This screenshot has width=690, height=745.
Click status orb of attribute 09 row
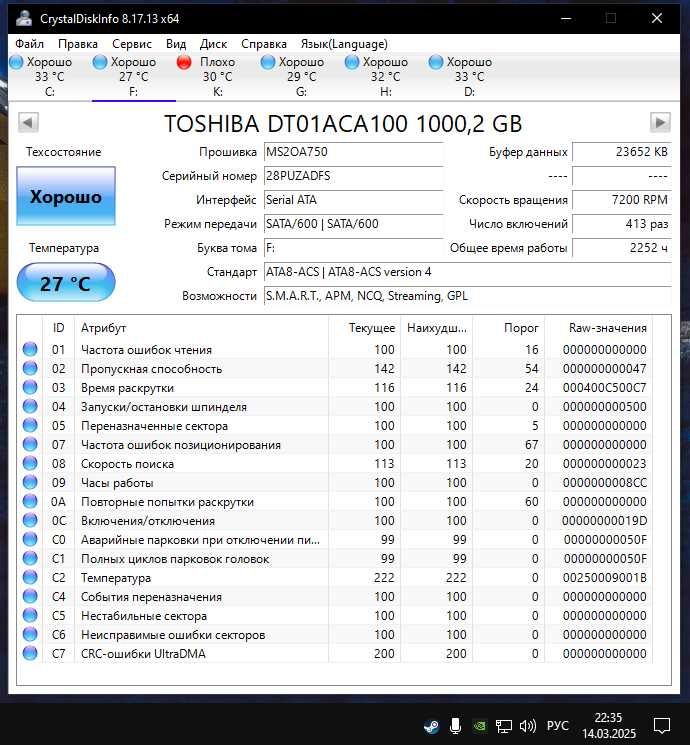coord(30,482)
